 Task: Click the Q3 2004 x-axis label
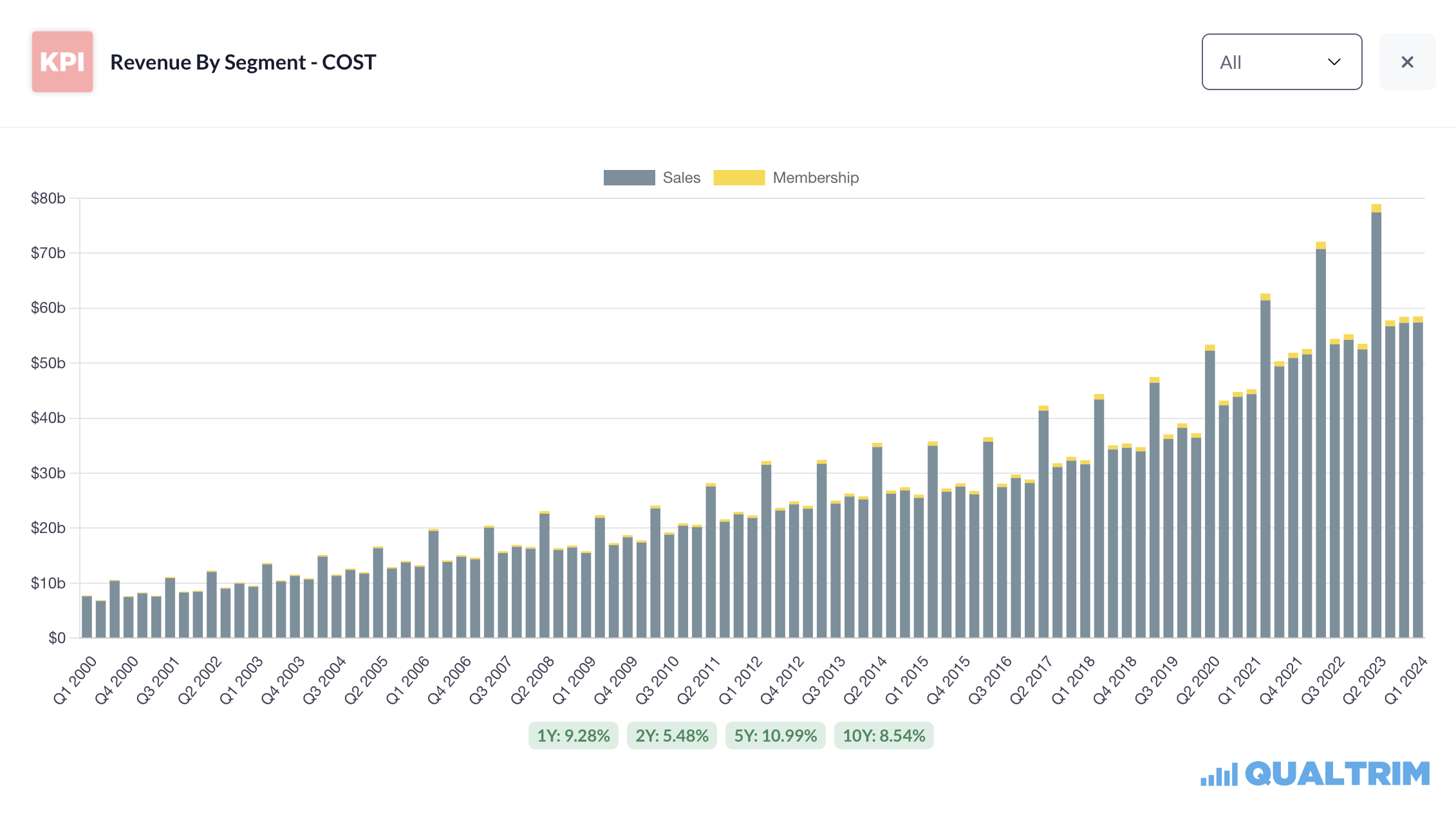pos(324,680)
